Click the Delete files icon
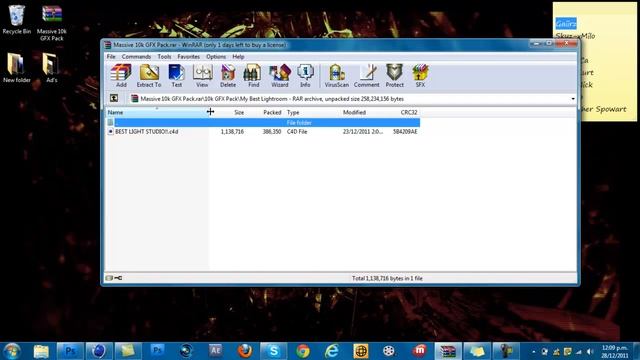The width and height of the screenshot is (640, 360). pos(228,76)
